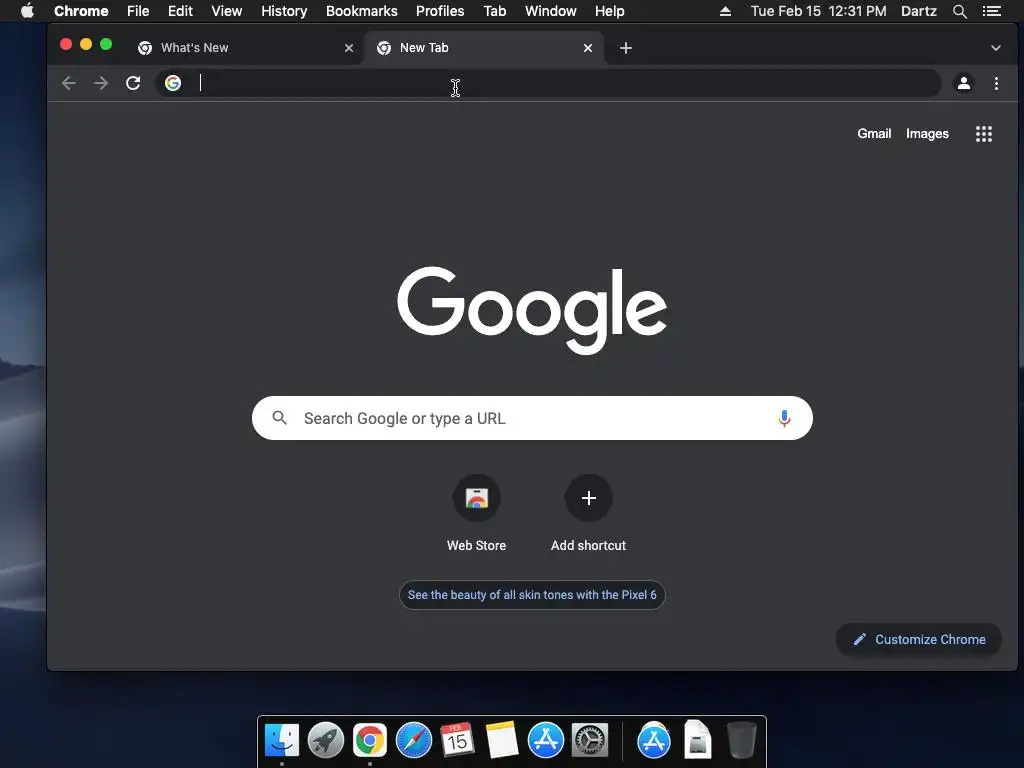Image resolution: width=1024 pixels, height=768 pixels.
Task: Open Spotlight search in menu bar
Action: (959, 11)
